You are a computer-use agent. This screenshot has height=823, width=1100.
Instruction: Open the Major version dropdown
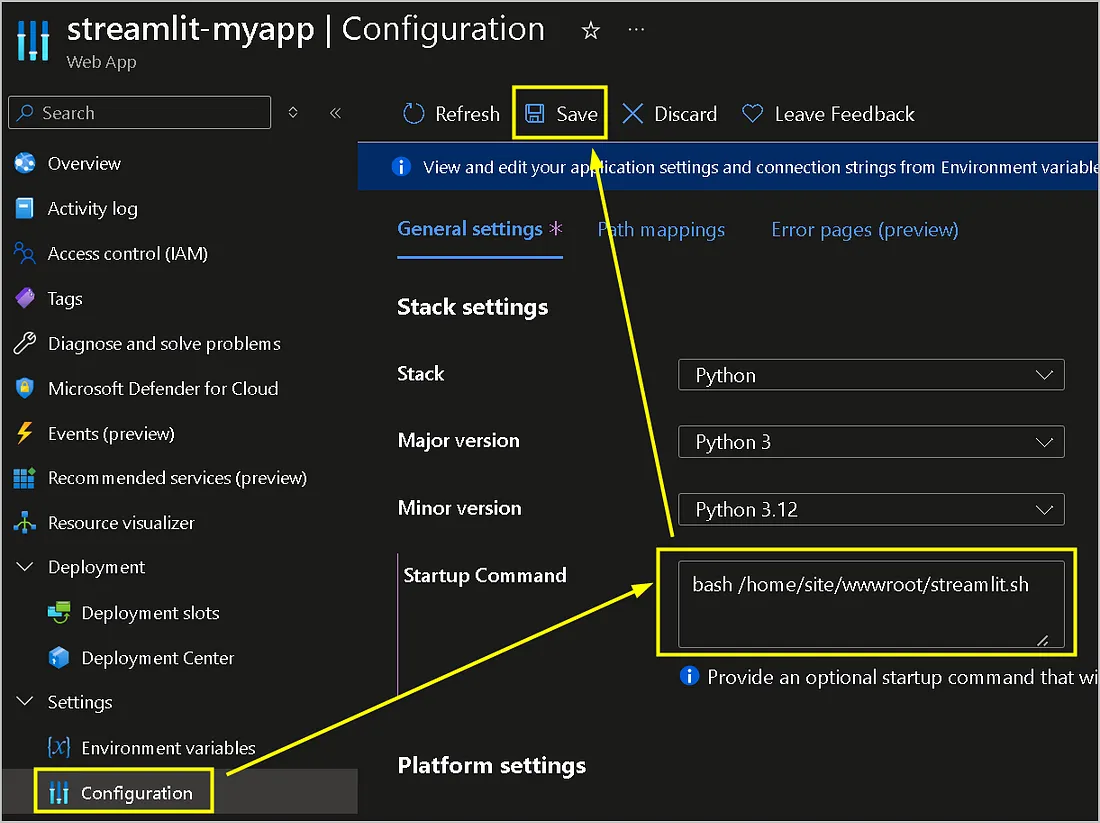tap(870, 442)
